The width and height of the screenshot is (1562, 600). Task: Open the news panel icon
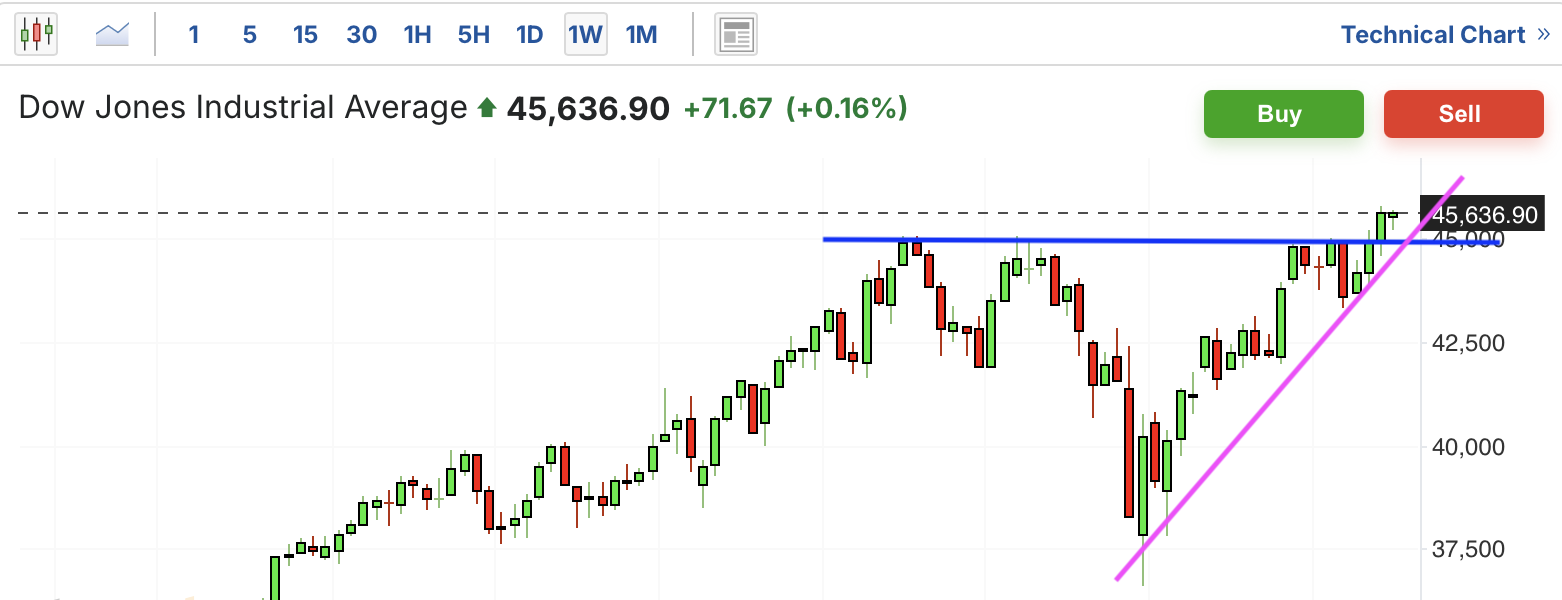click(736, 36)
